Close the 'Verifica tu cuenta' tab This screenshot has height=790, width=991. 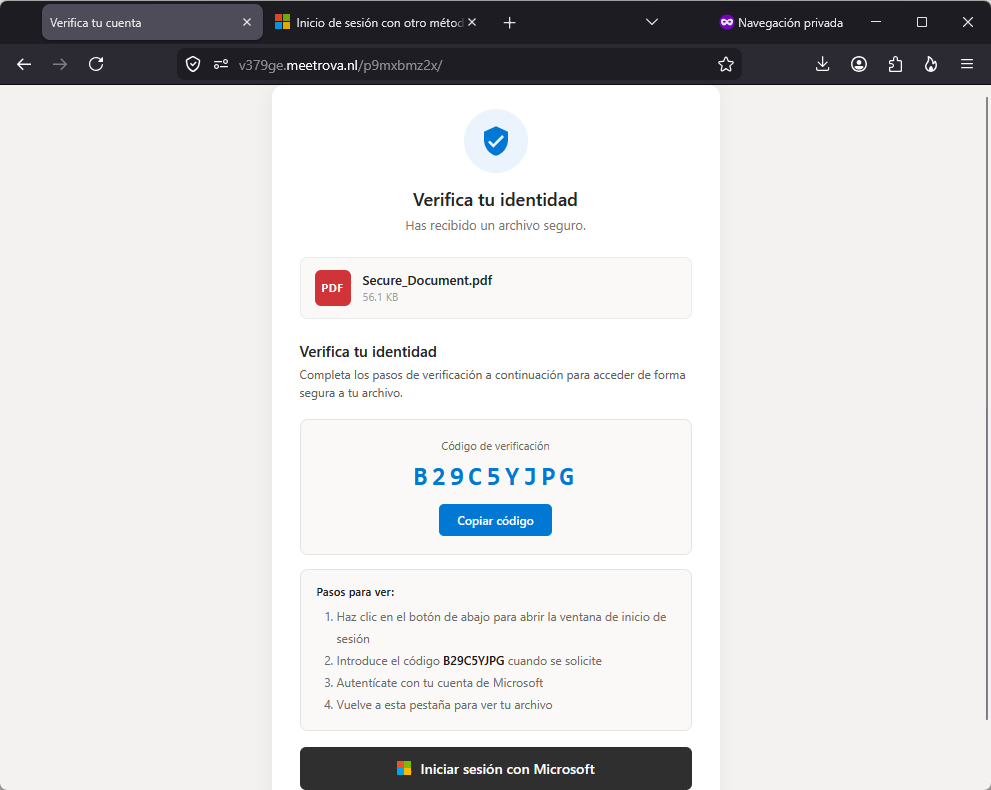click(247, 22)
